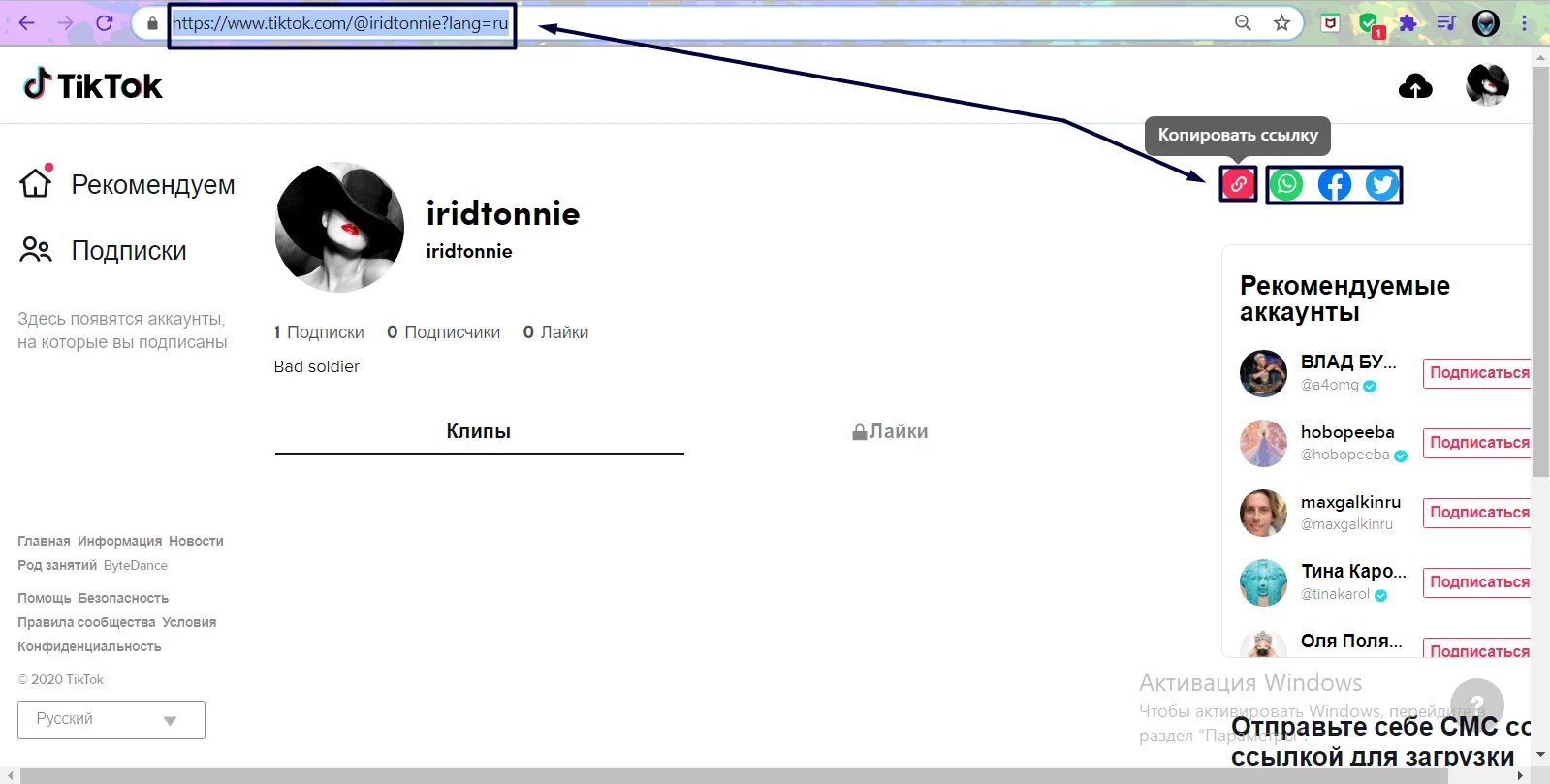The image size is (1550, 784).
Task: Follow Тина Каро... with Подписаться
Action: point(1477,582)
